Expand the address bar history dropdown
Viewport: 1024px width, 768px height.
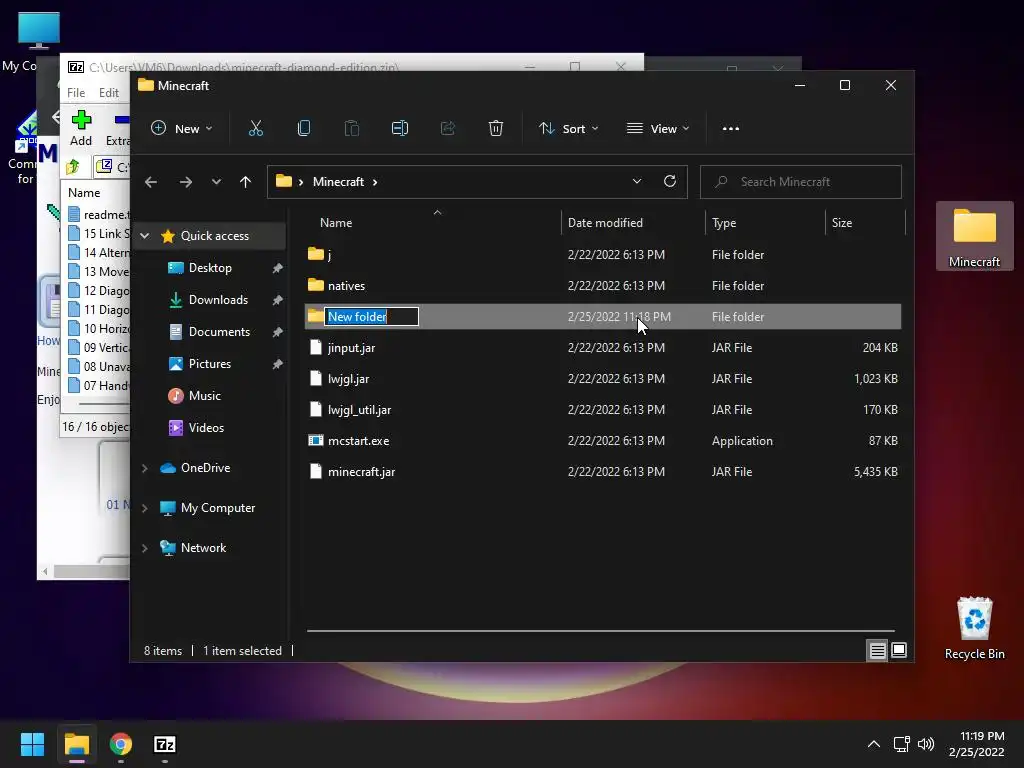pos(637,182)
